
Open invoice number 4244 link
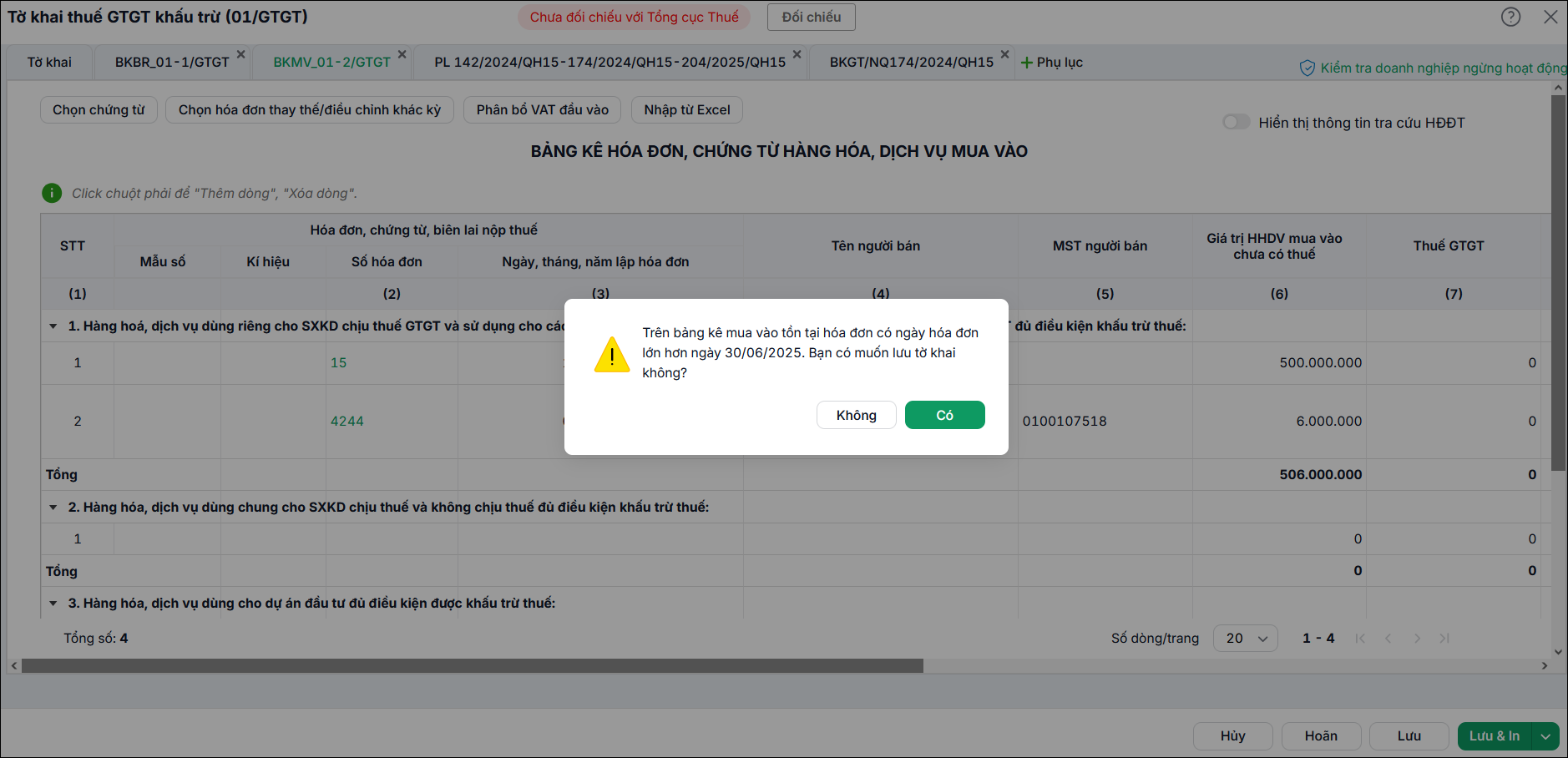[x=347, y=422]
